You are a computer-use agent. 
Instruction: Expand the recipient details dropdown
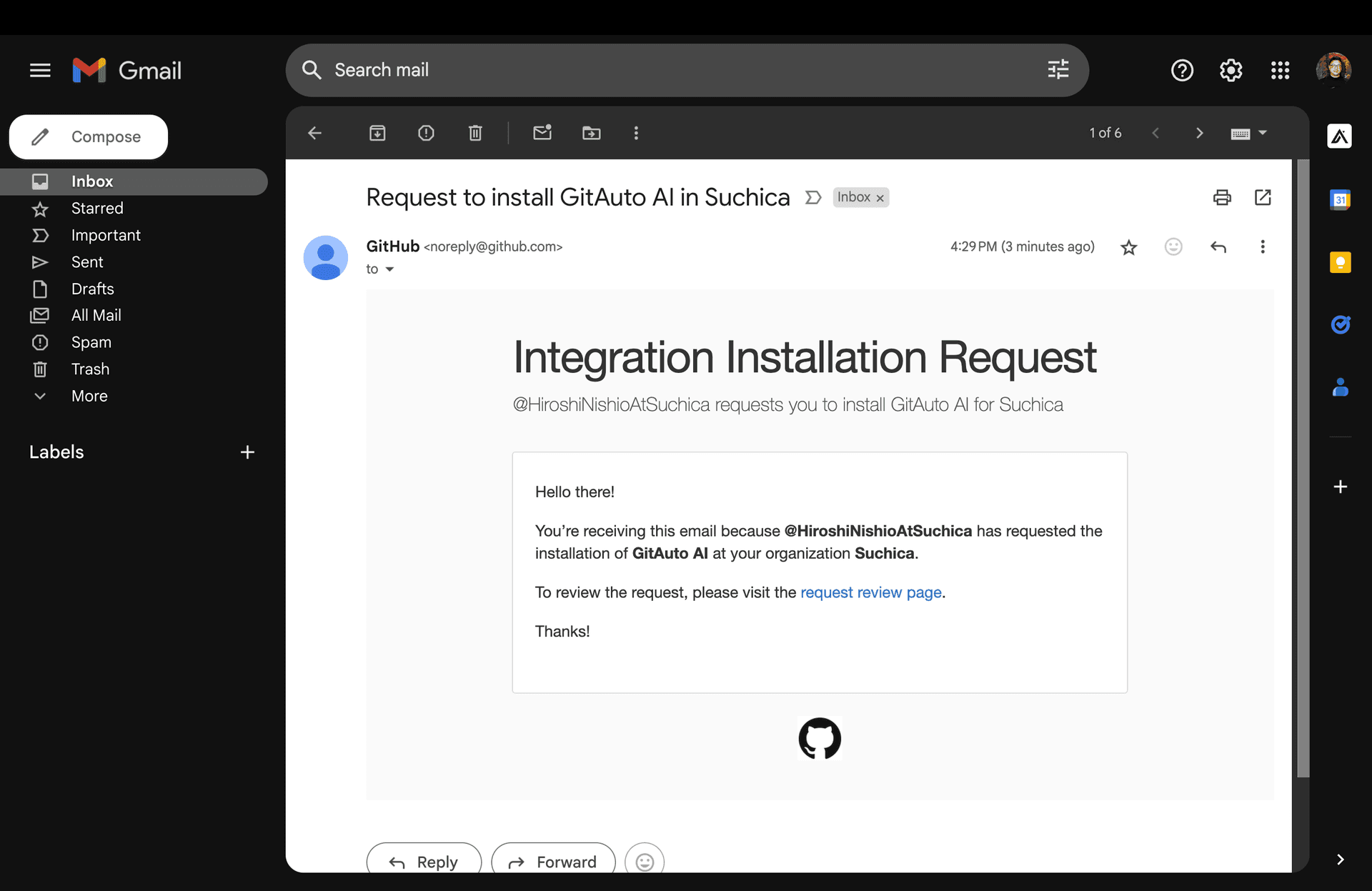(389, 269)
